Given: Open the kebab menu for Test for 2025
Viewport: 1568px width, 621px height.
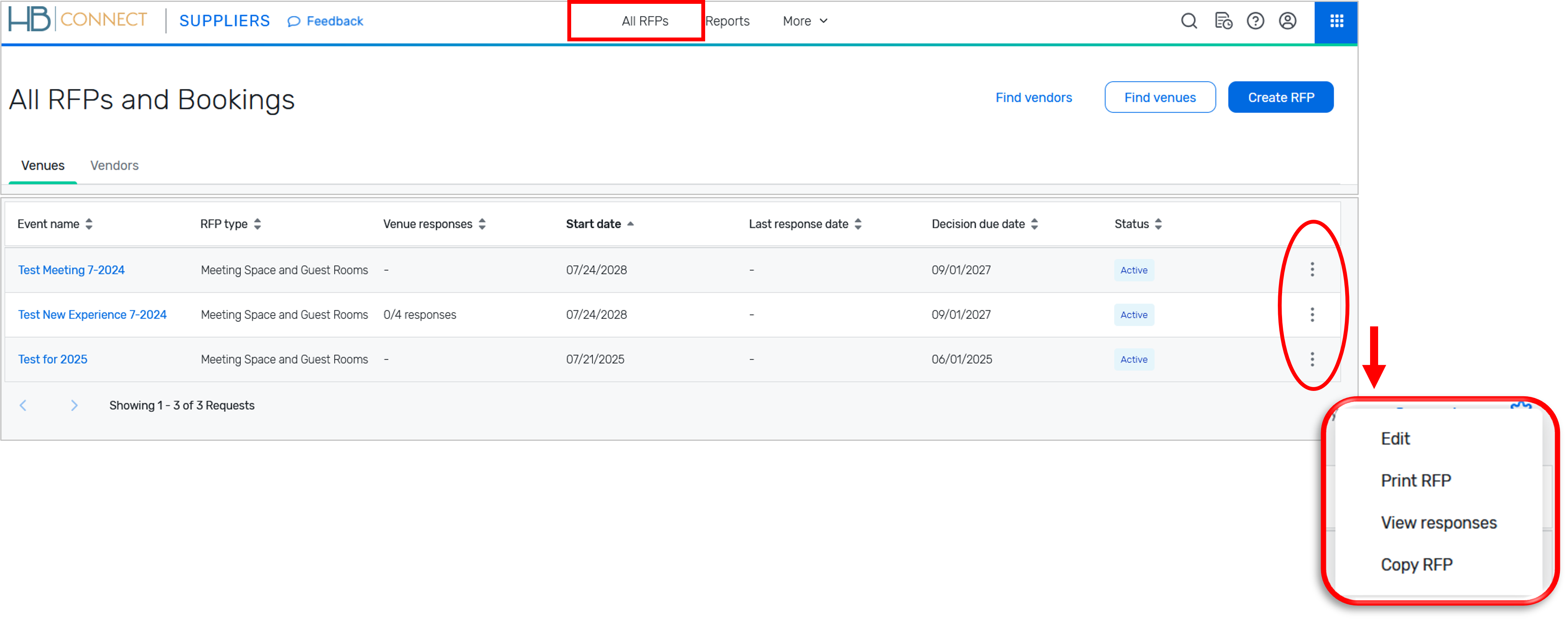Looking at the screenshot, I should coord(1312,359).
